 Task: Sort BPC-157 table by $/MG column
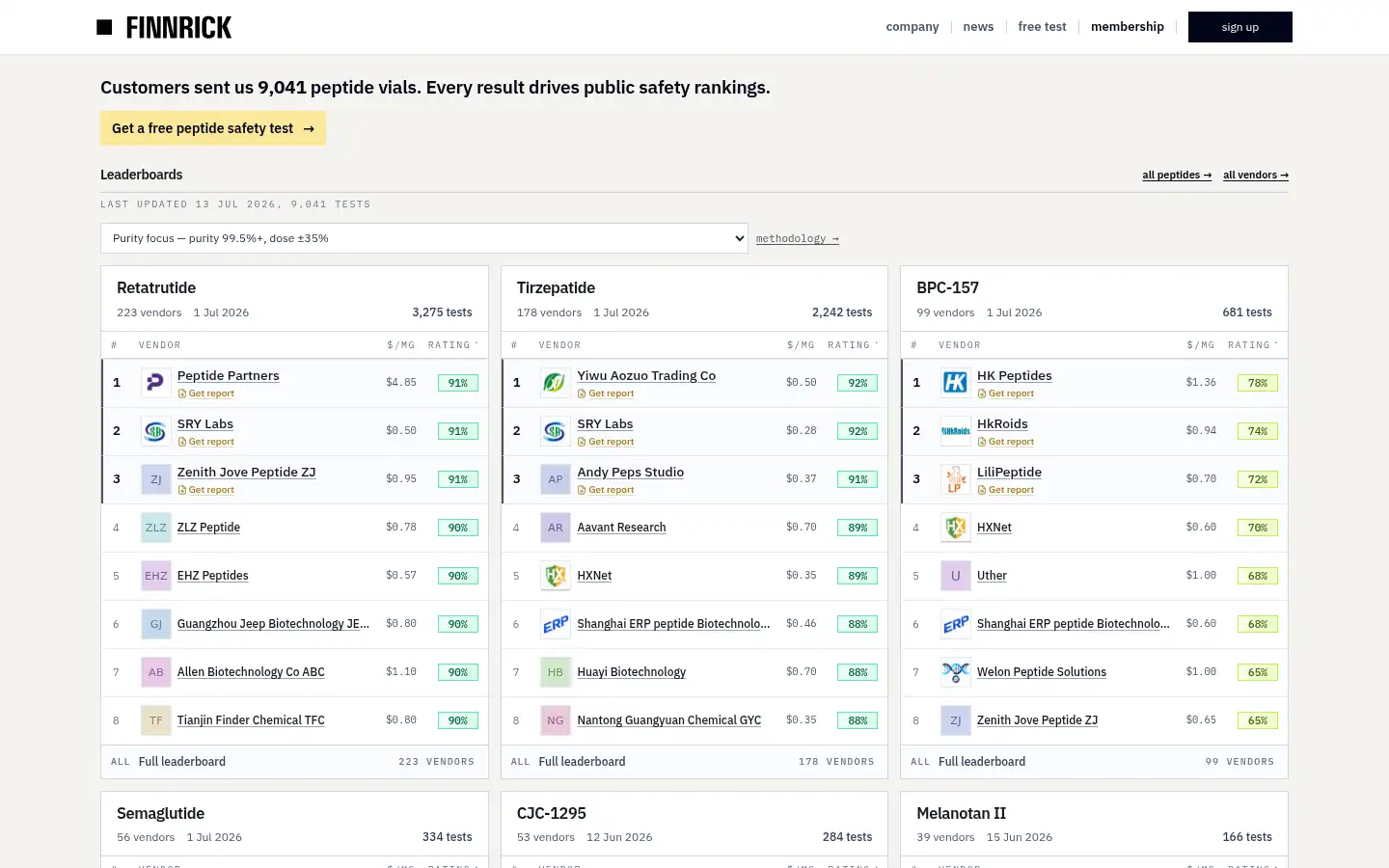click(x=1201, y=345)
